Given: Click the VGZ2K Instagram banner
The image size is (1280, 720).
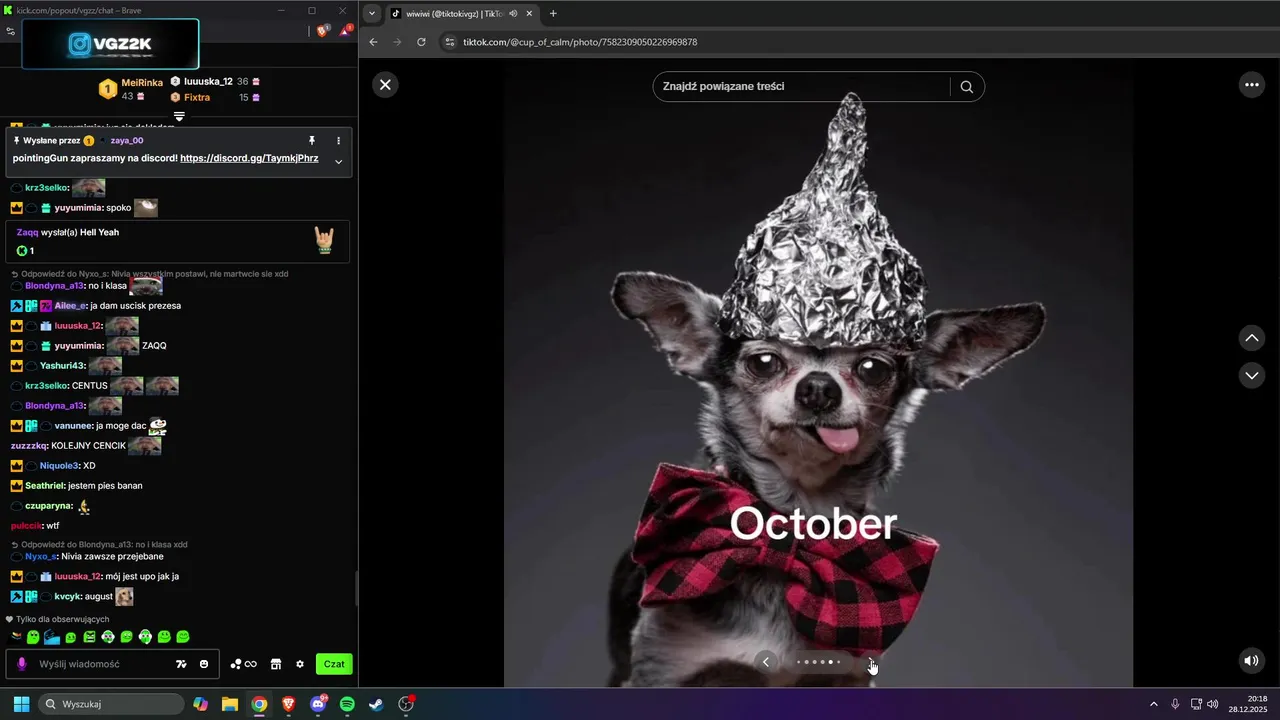Looking at the screenshot, I should point(110,44).
